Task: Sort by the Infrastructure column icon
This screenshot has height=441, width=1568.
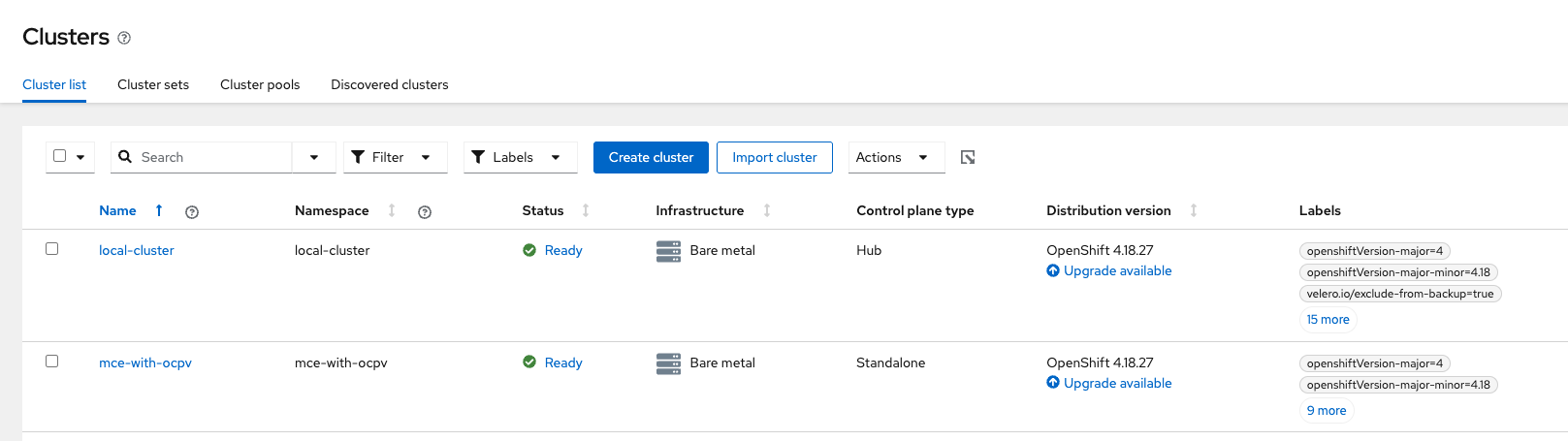Action: (x=767, y=210)
